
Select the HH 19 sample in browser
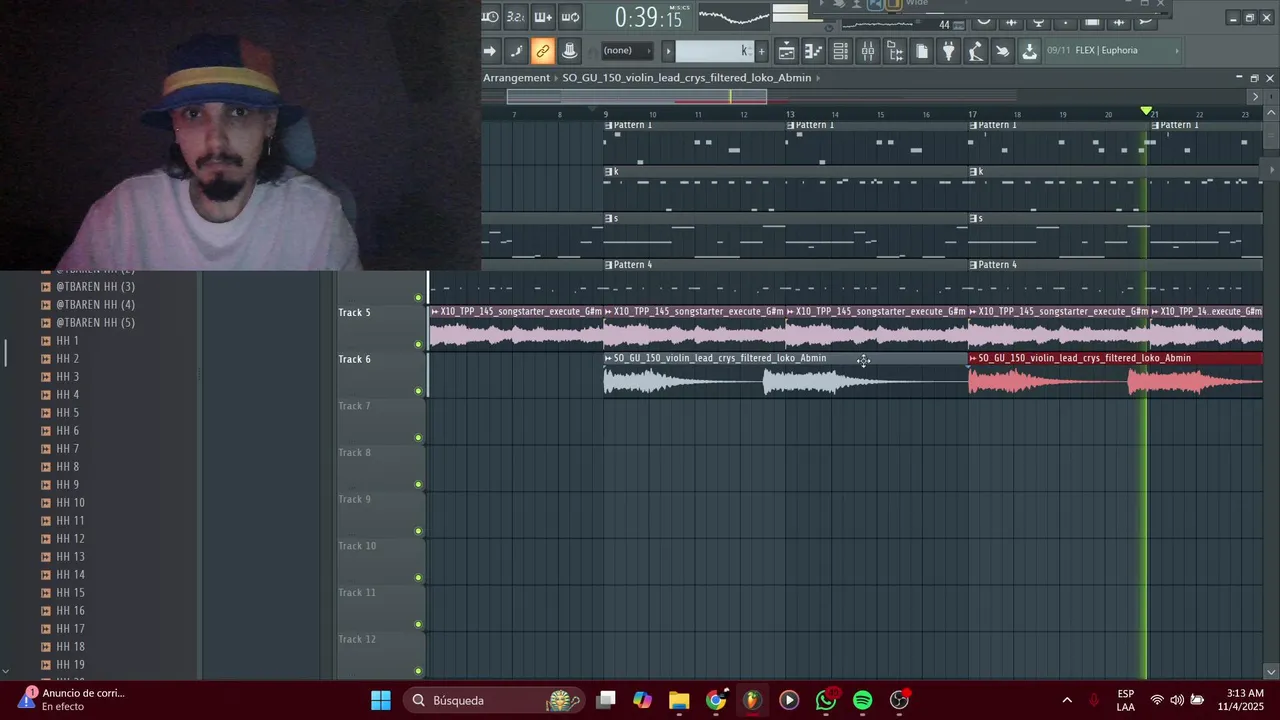(70, 665)
